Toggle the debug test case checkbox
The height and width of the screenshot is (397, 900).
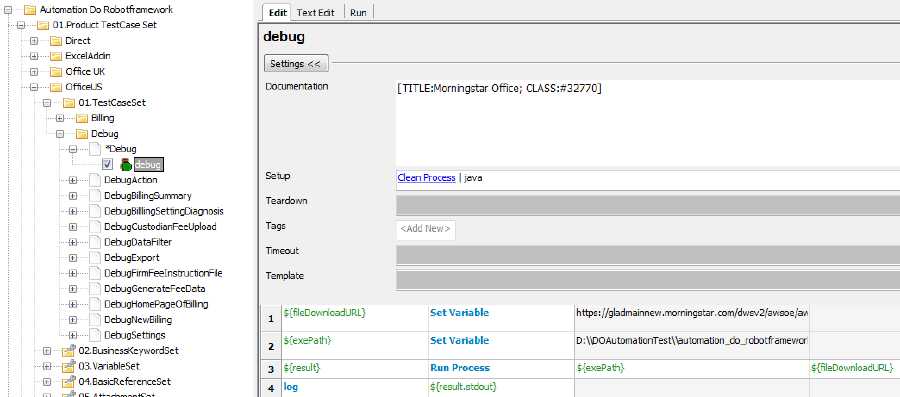(x=107, y=165)
